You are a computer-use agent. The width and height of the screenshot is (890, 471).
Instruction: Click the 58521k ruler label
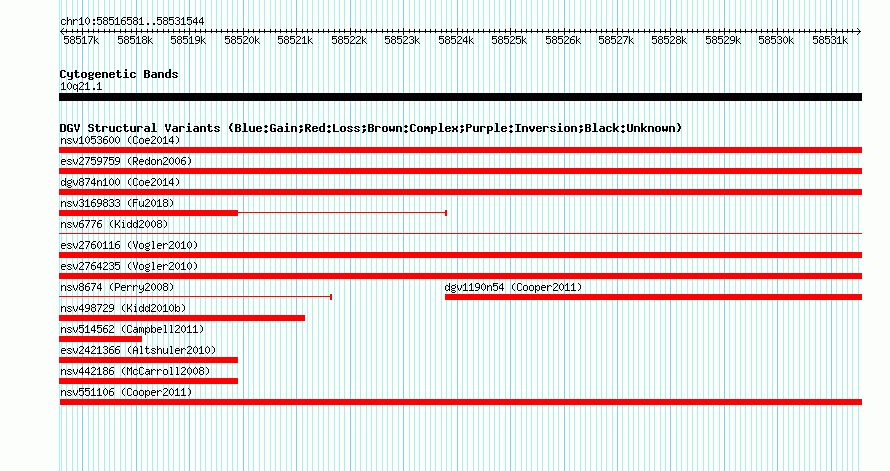[295, 40]
